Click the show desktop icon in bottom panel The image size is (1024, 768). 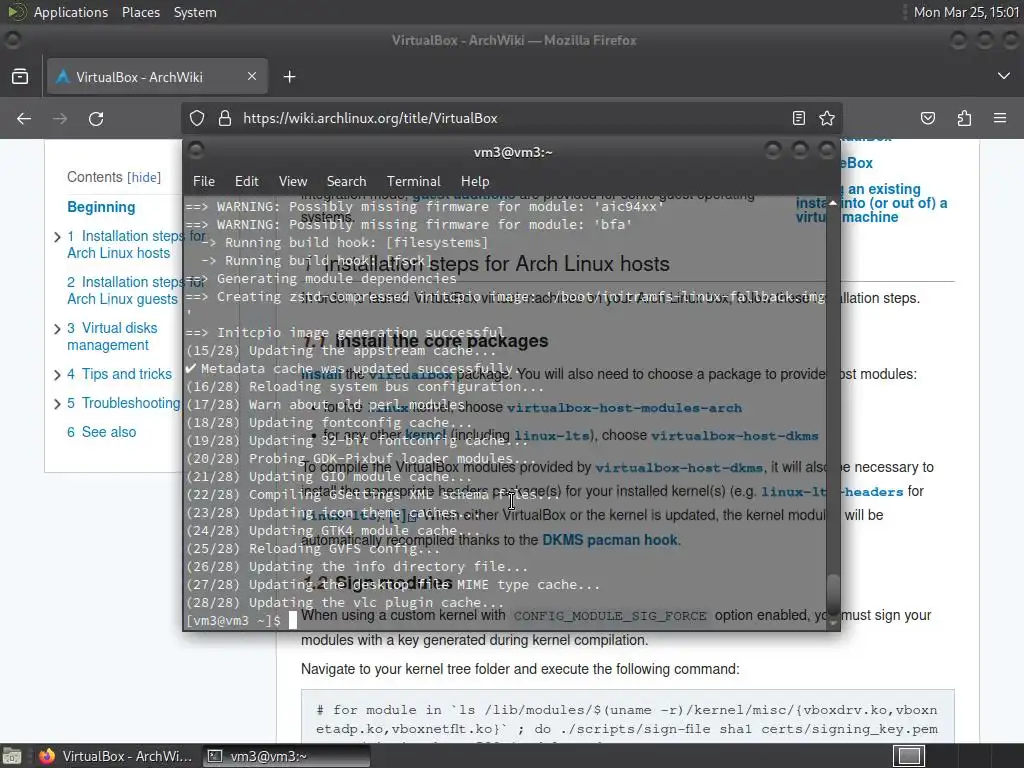pyautogui.click(x=11, y=756)
